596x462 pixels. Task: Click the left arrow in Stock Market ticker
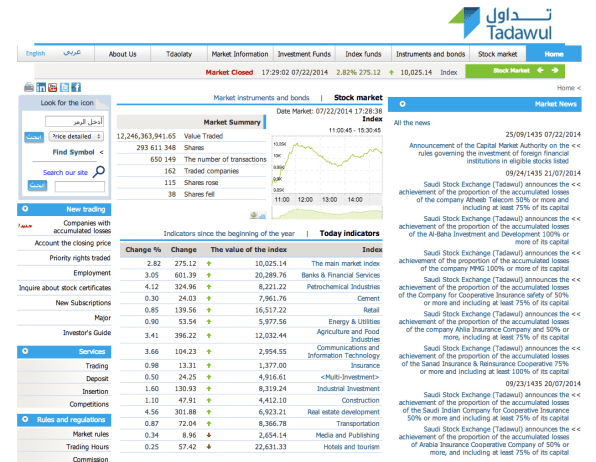click(540, 70)
